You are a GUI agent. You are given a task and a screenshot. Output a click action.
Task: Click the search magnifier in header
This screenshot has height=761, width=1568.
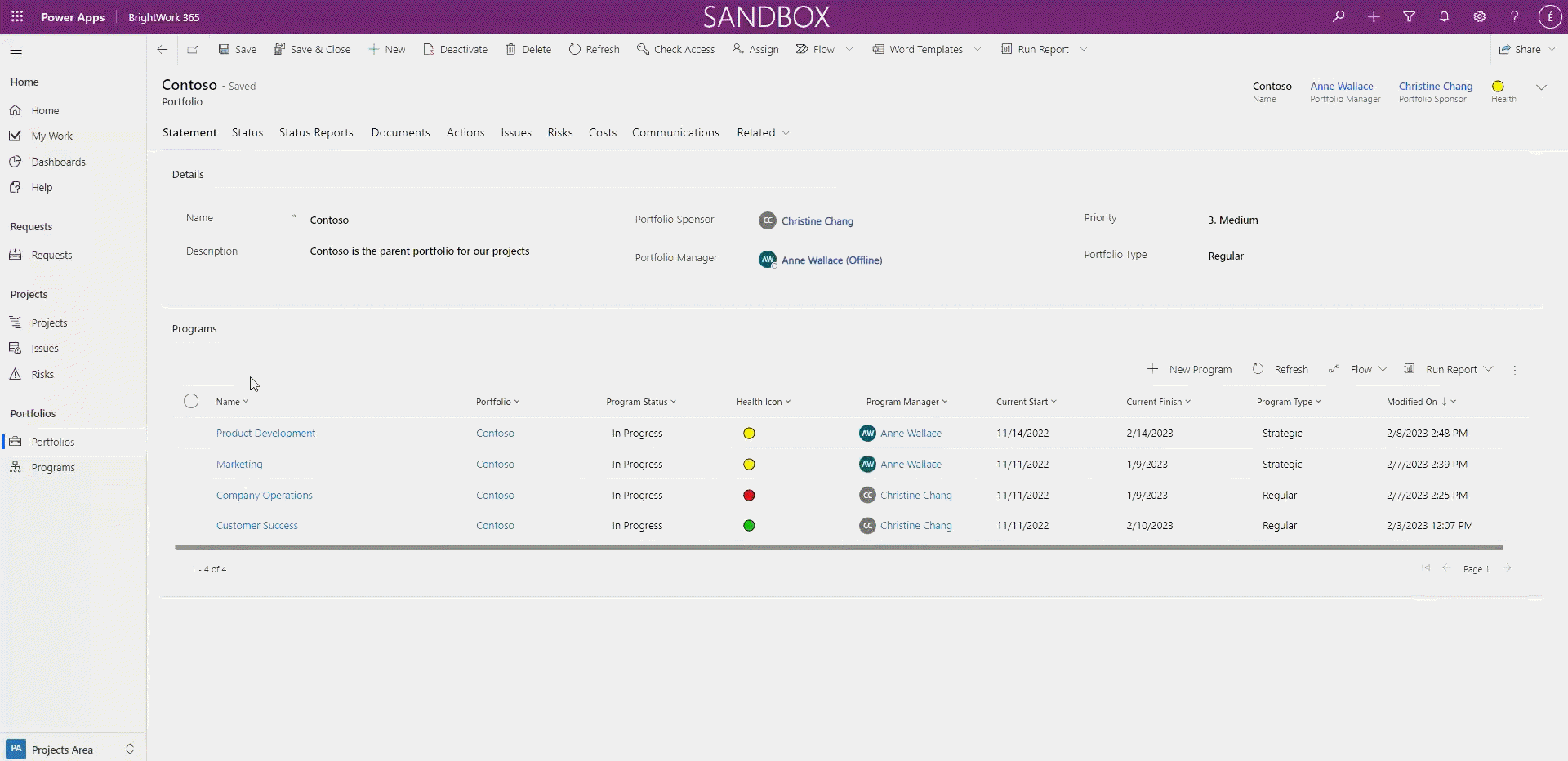(1339, 16)
